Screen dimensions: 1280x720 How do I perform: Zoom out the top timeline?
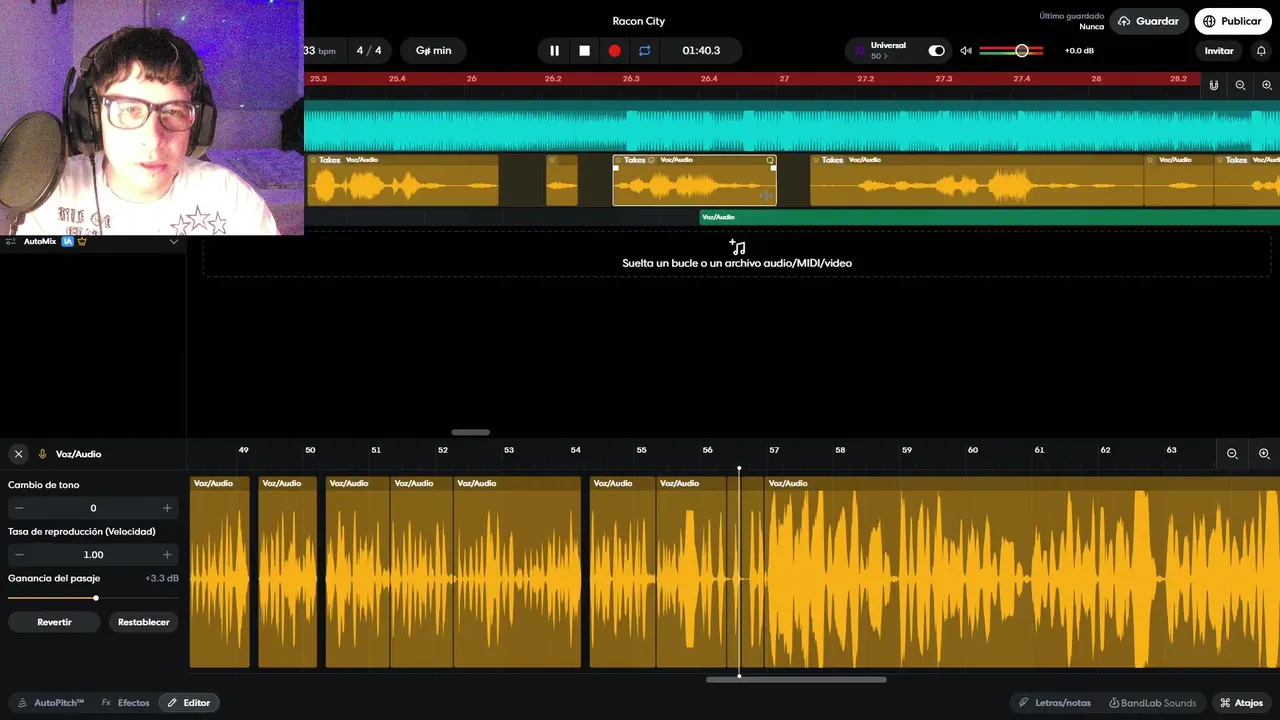1240,86
